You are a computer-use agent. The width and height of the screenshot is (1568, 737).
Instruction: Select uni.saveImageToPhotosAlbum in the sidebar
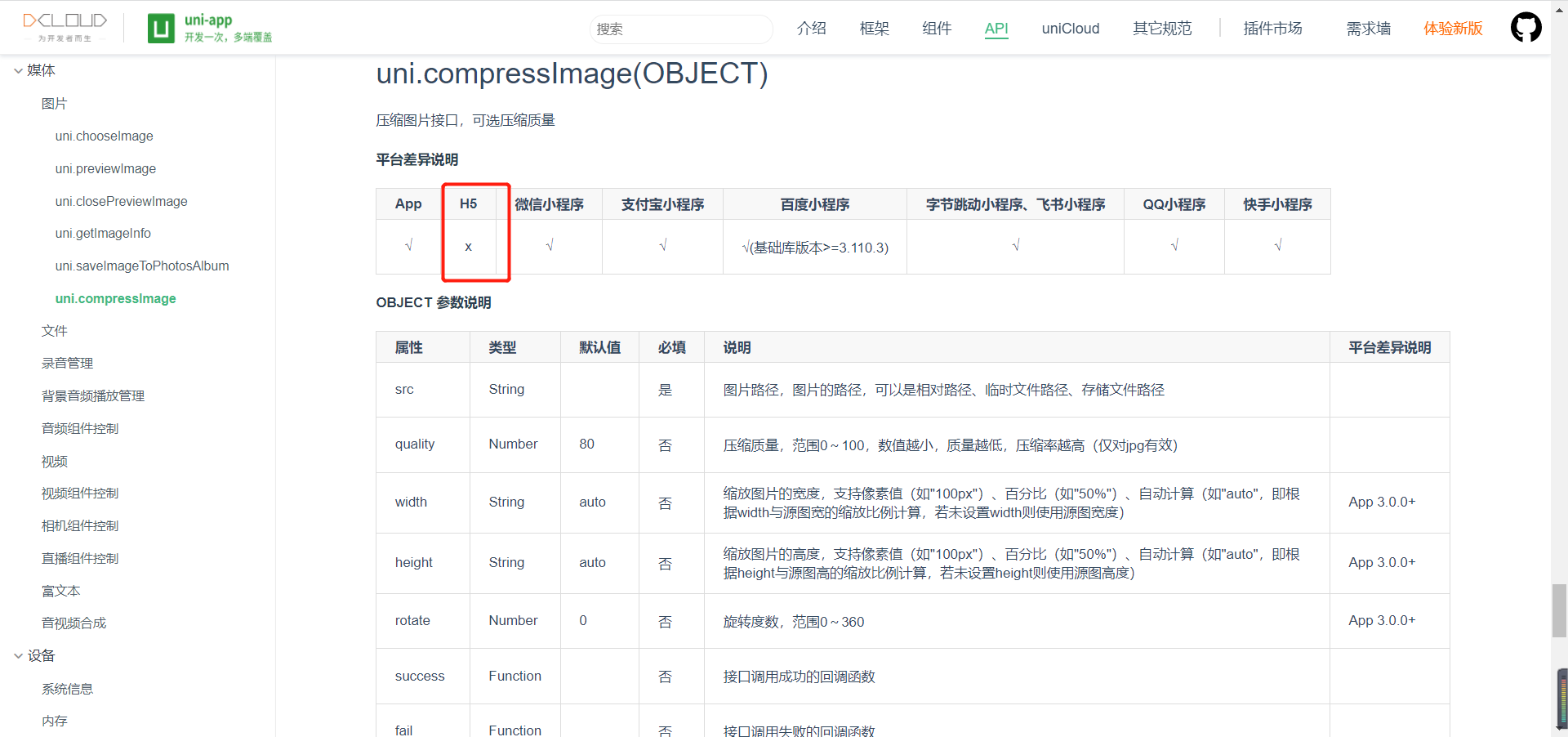click(x=141, y=266)
